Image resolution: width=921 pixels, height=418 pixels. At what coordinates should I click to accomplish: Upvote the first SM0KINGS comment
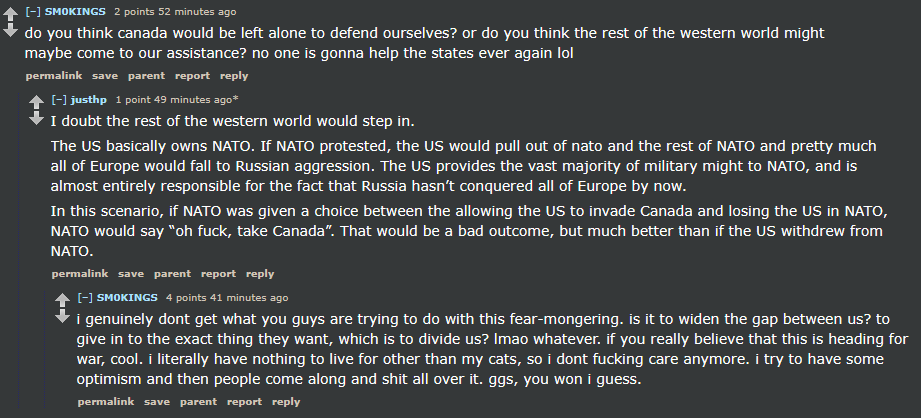click(x=11, y=13)
